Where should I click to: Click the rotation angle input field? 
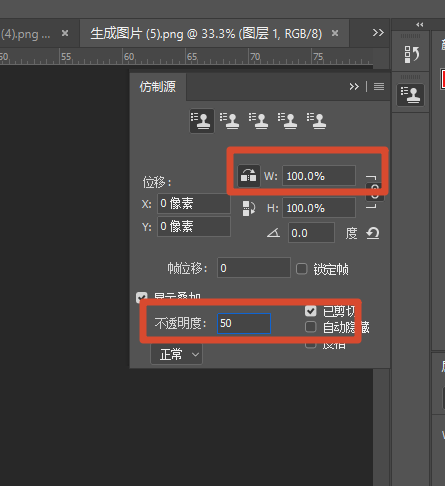pos(311,233)
